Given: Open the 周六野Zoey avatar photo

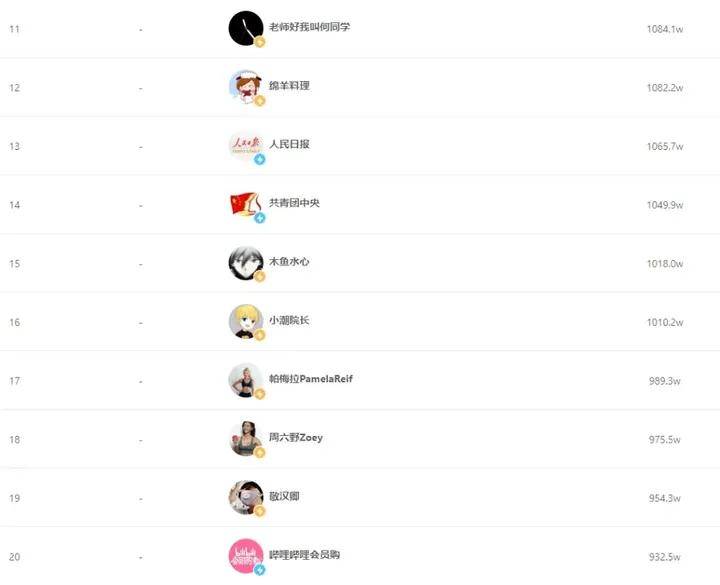Looking at the screenshot, I should [246, 439].
